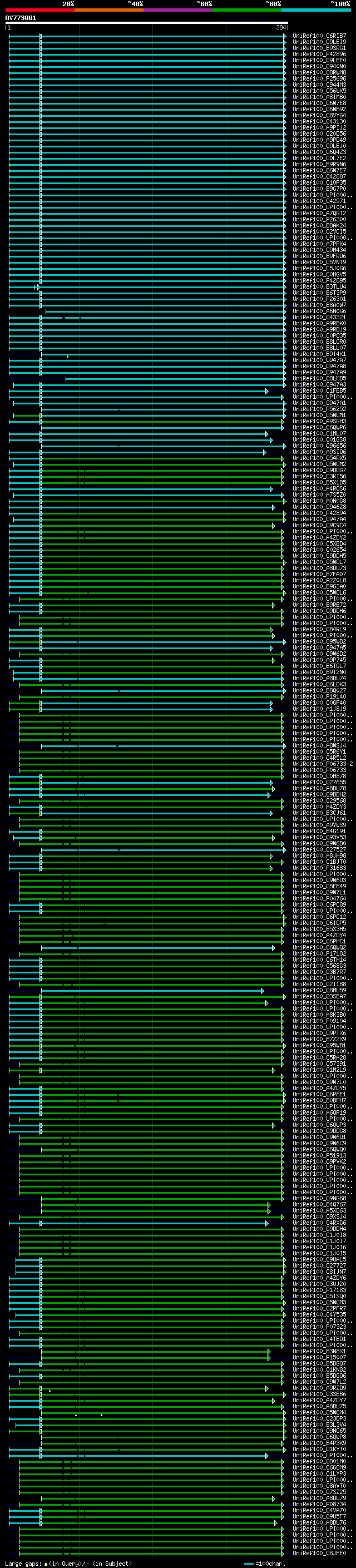Viewport: 356px width, 1568px height.
Task: Select the UniRef100_B9RE72 label
Action: click(319, 605)
